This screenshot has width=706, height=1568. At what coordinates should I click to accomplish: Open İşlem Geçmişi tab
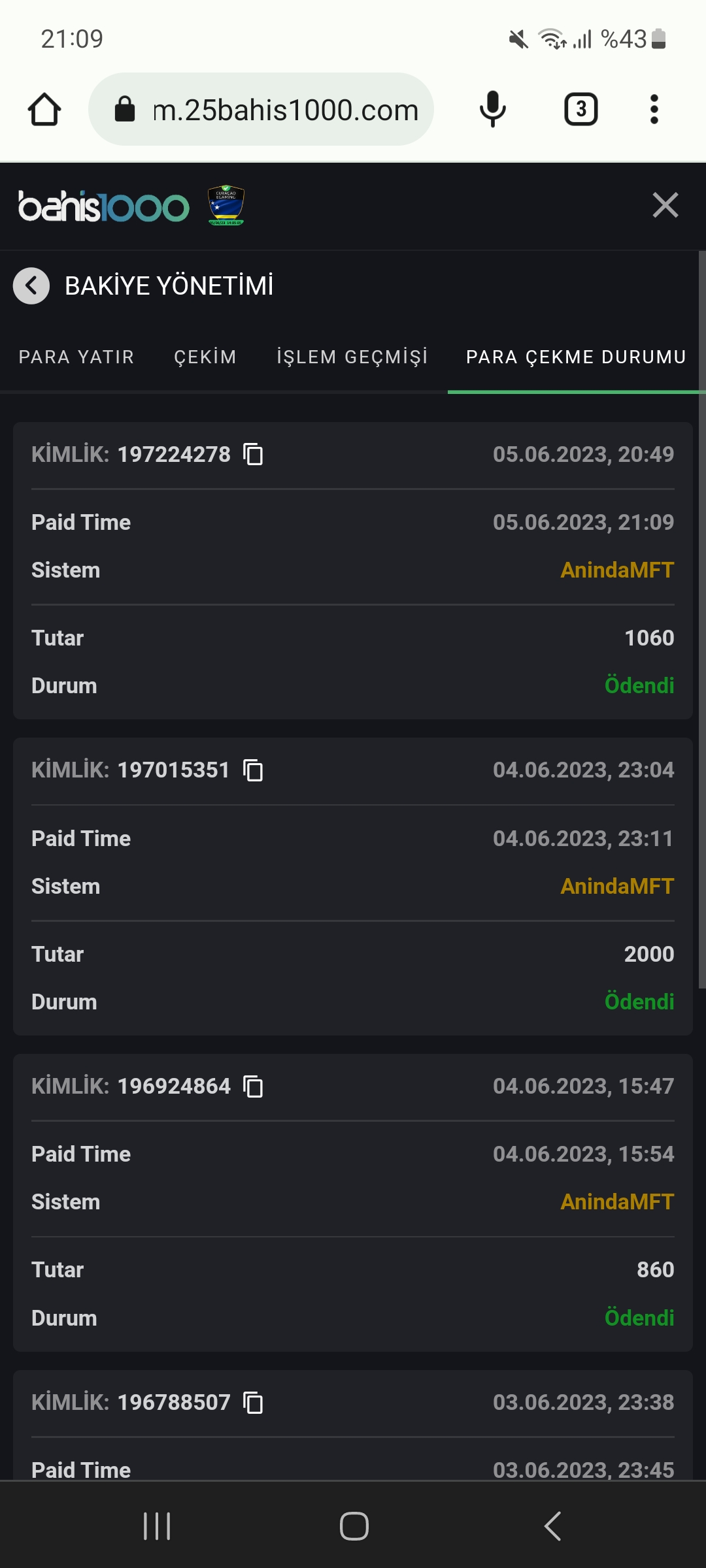tap(352, 357)
